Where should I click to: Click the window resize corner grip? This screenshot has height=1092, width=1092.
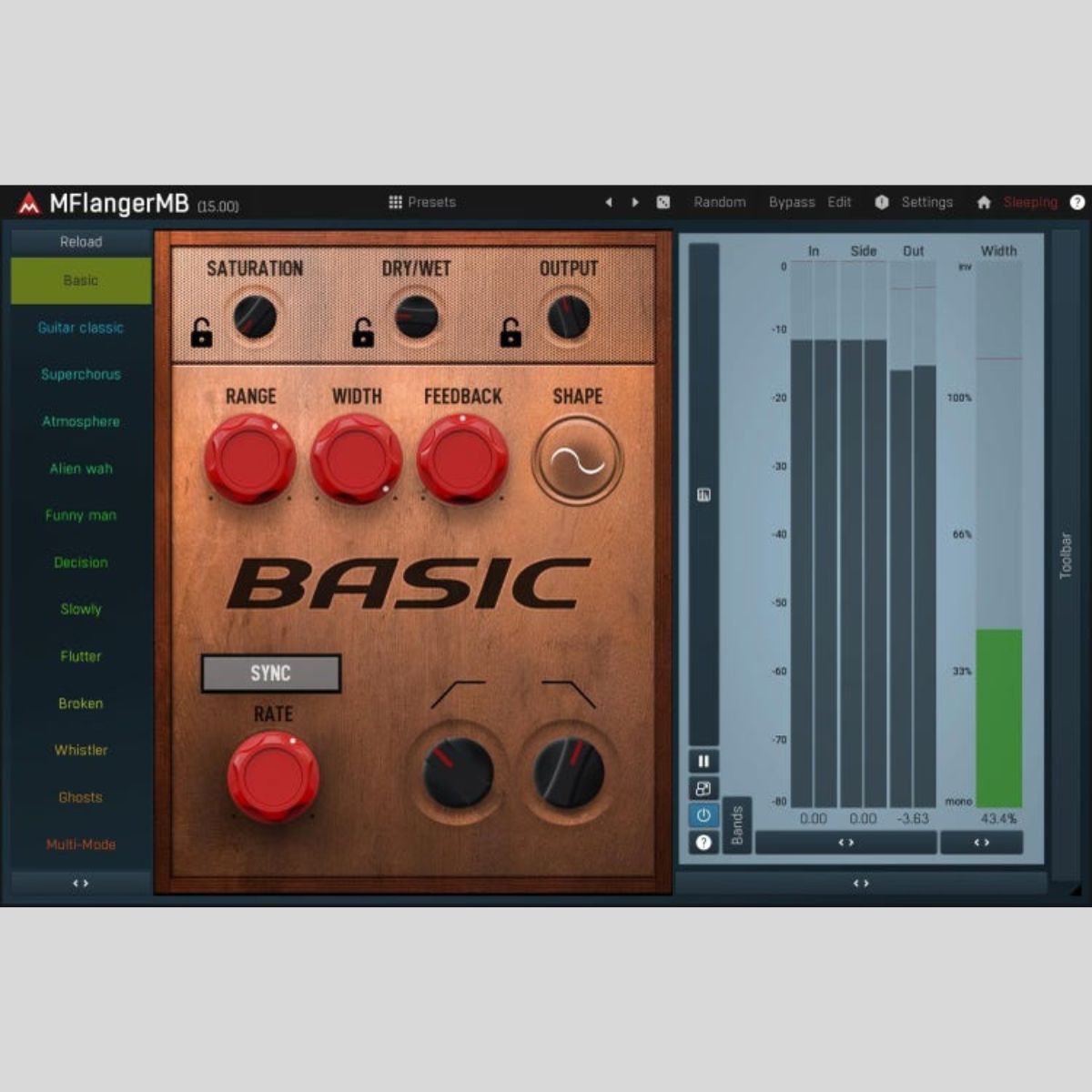click(x=1077, y=890)
